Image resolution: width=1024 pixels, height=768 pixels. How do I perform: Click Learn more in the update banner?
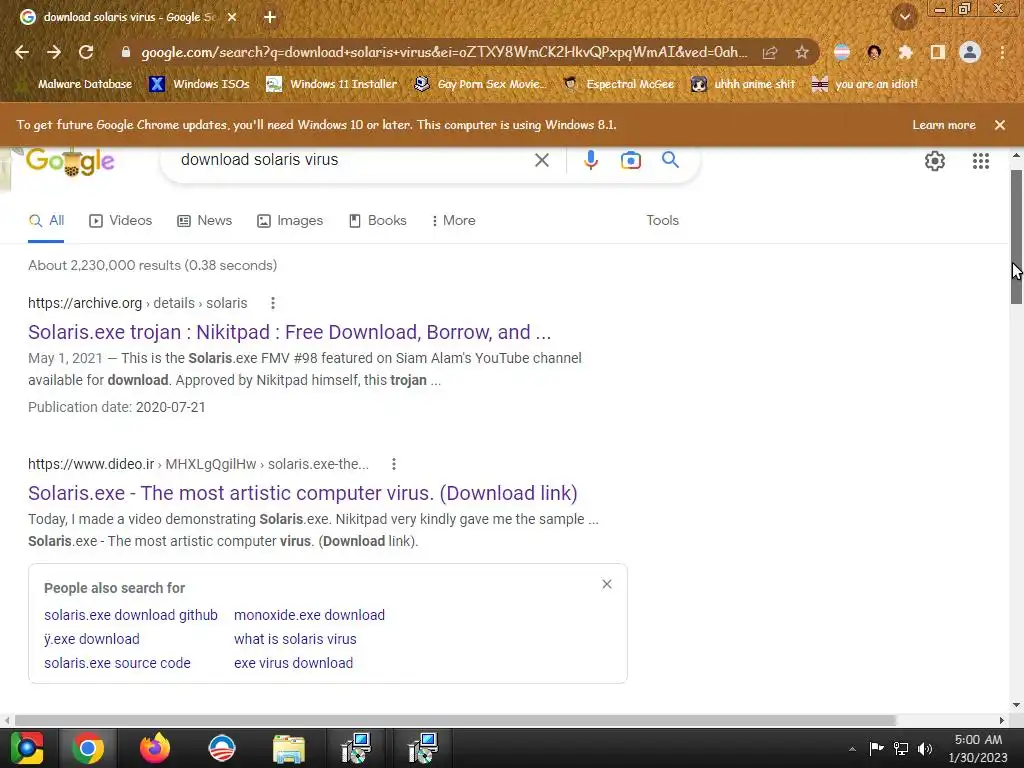tap(944, 125)
